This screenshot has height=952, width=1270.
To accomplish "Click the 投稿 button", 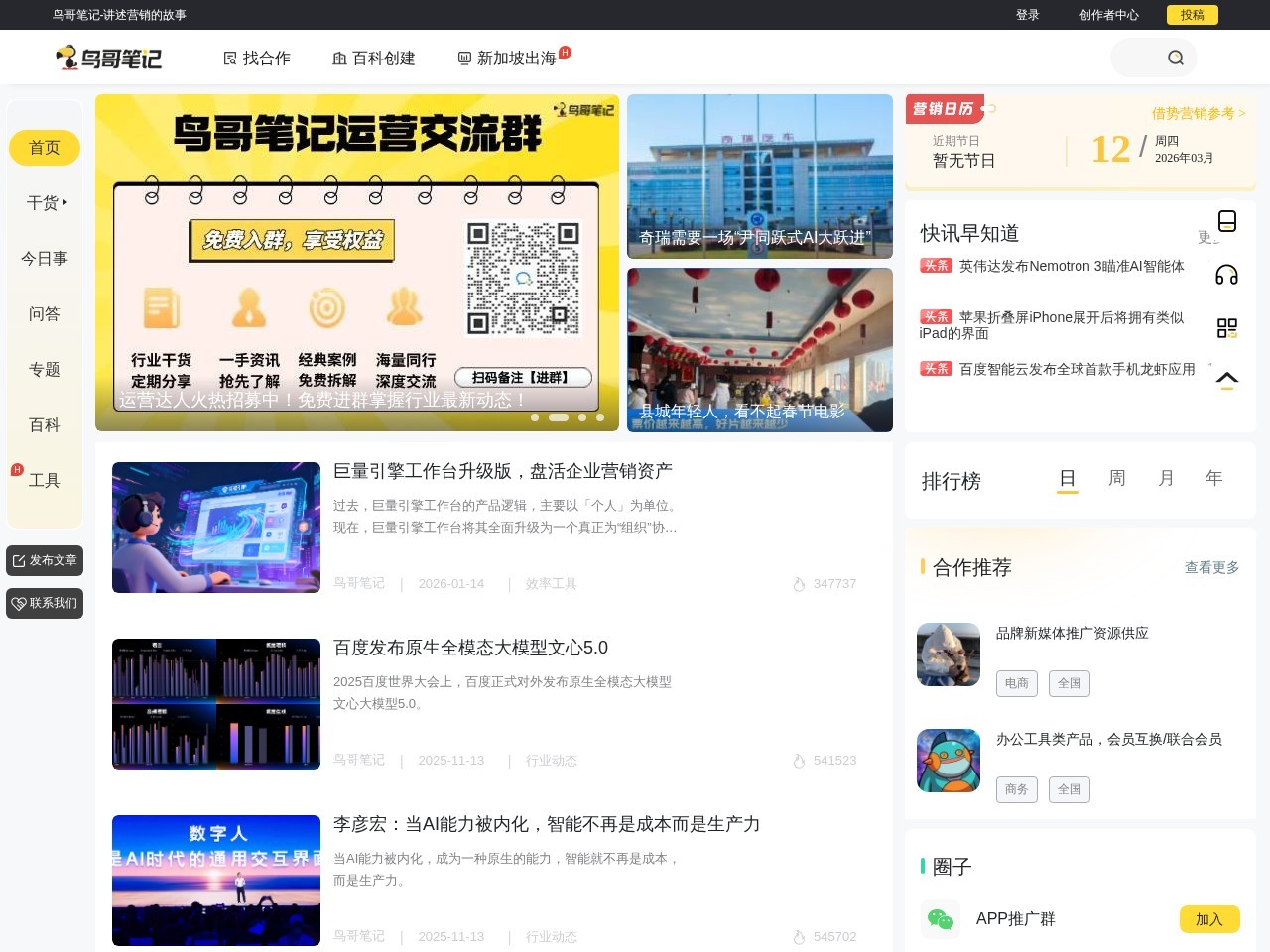I will click(x=1192, y=15).
